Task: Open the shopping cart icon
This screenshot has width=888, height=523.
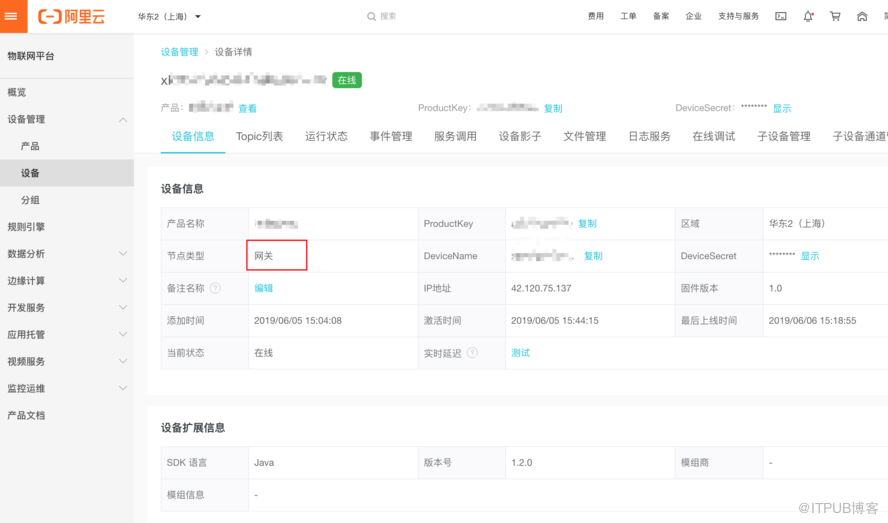Action: tap(835, 16)
